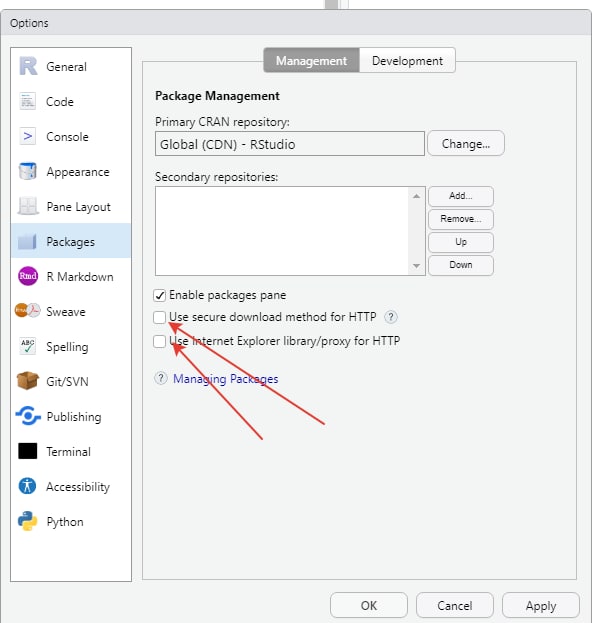Click the Spelling ABC checkmark icon
The height and width of the screenshot is (623, 592).
[x=27, y=346]
